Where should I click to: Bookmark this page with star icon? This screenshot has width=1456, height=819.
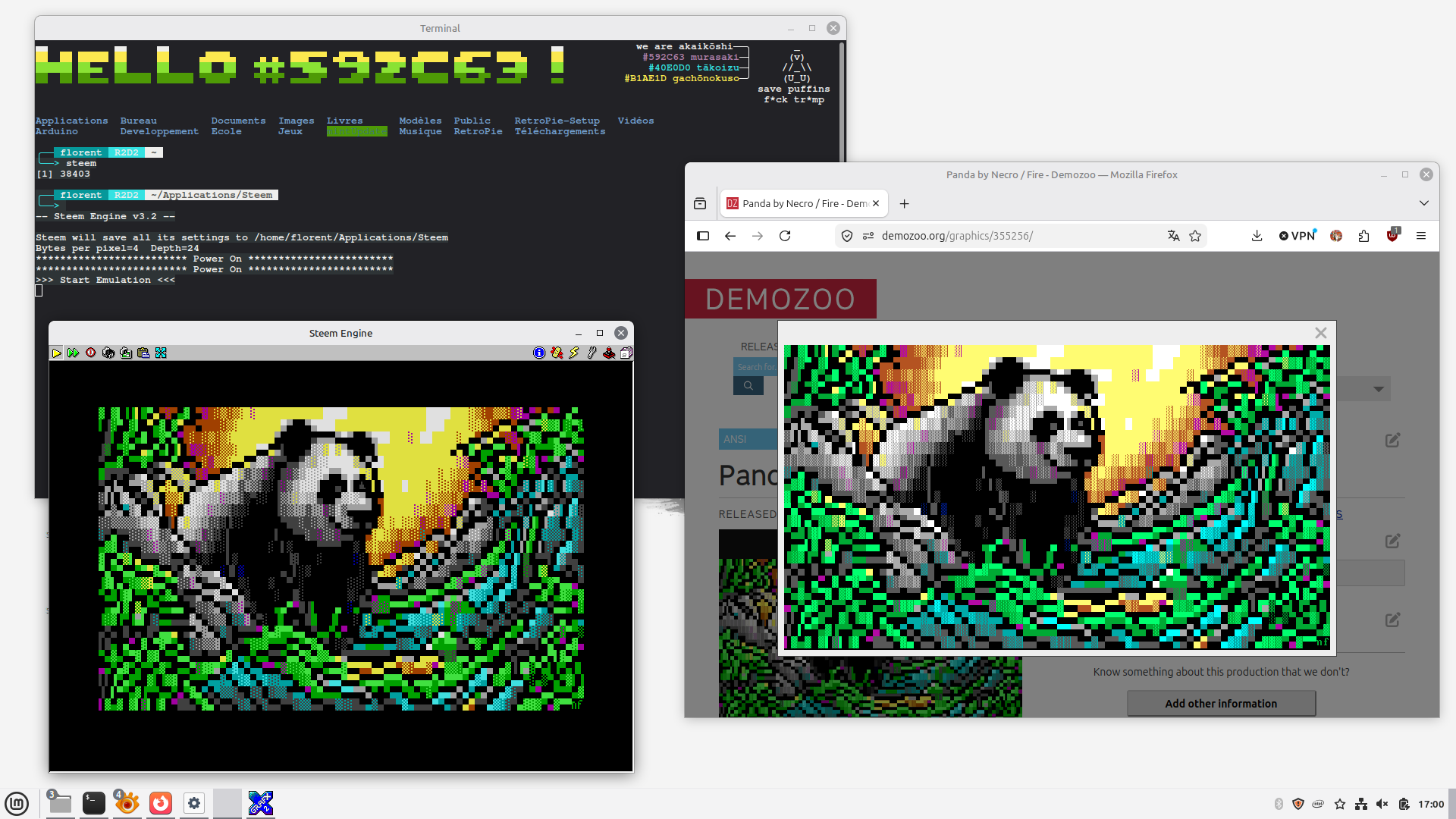[1196, 236]
